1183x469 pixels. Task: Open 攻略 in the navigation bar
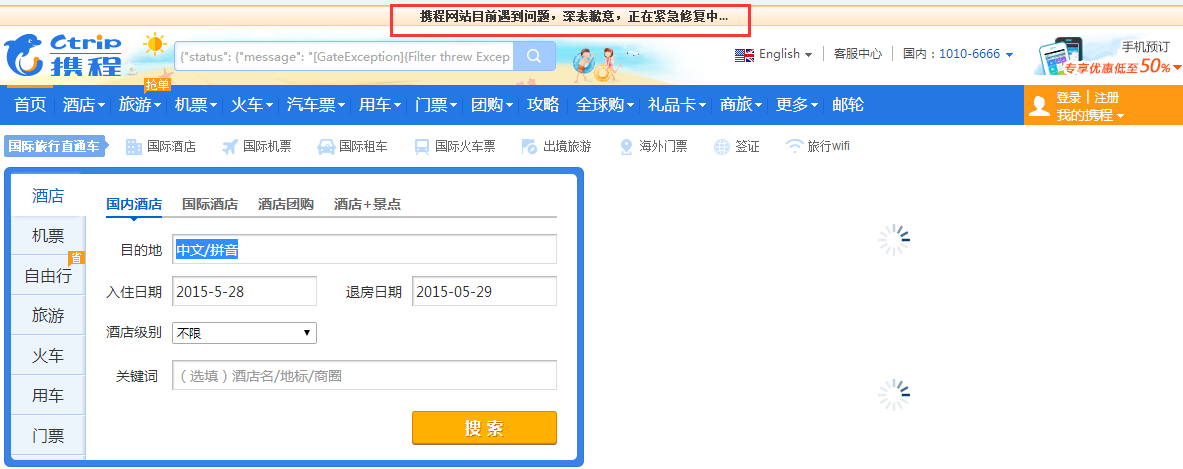pyautogui.click(x=543, y=105)
